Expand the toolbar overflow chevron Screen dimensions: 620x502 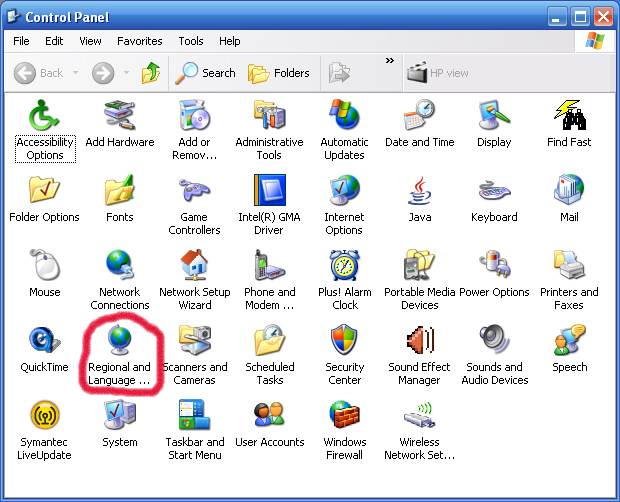[x=389, y=60]
